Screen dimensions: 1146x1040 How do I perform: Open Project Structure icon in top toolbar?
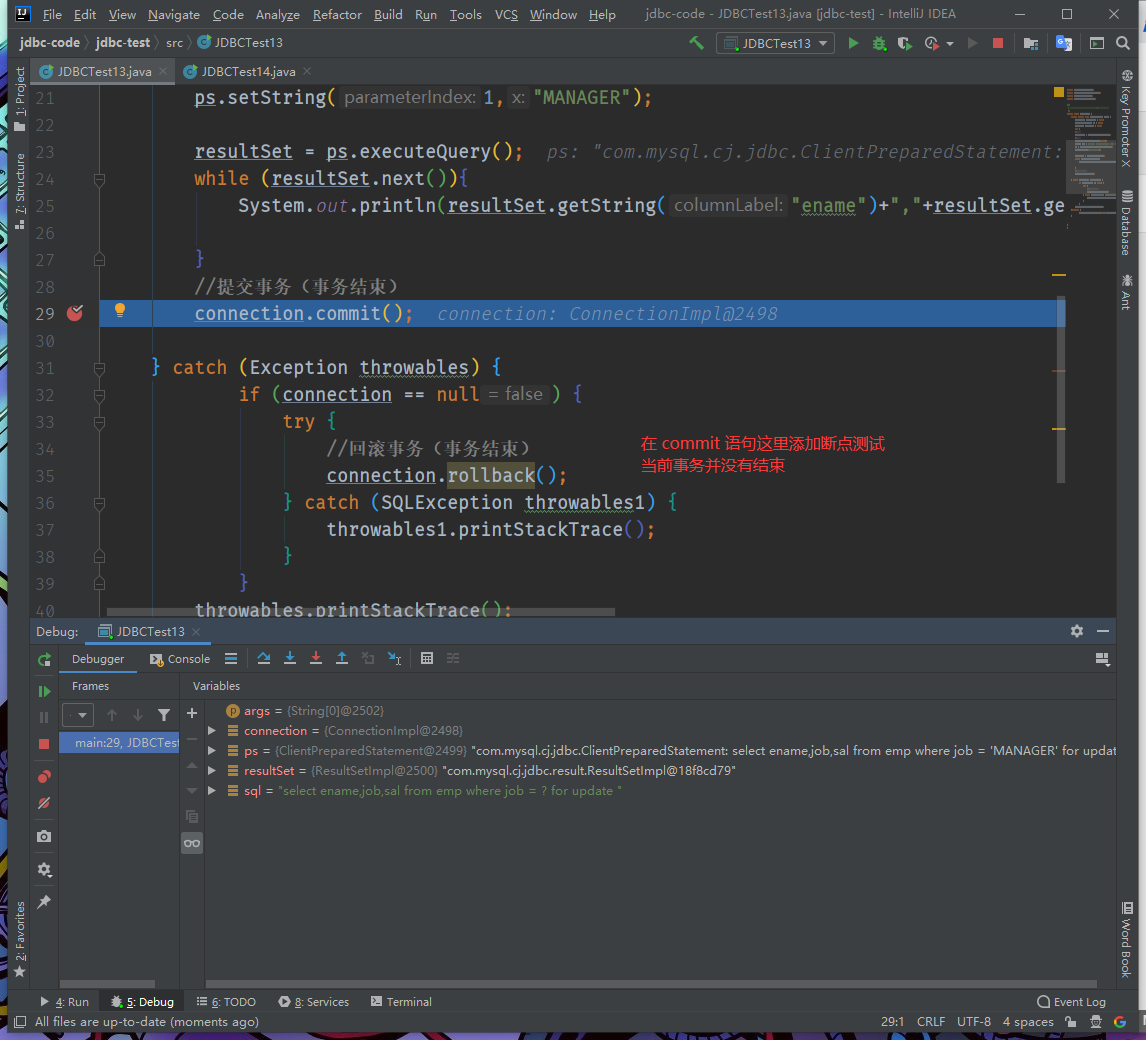1031,44
